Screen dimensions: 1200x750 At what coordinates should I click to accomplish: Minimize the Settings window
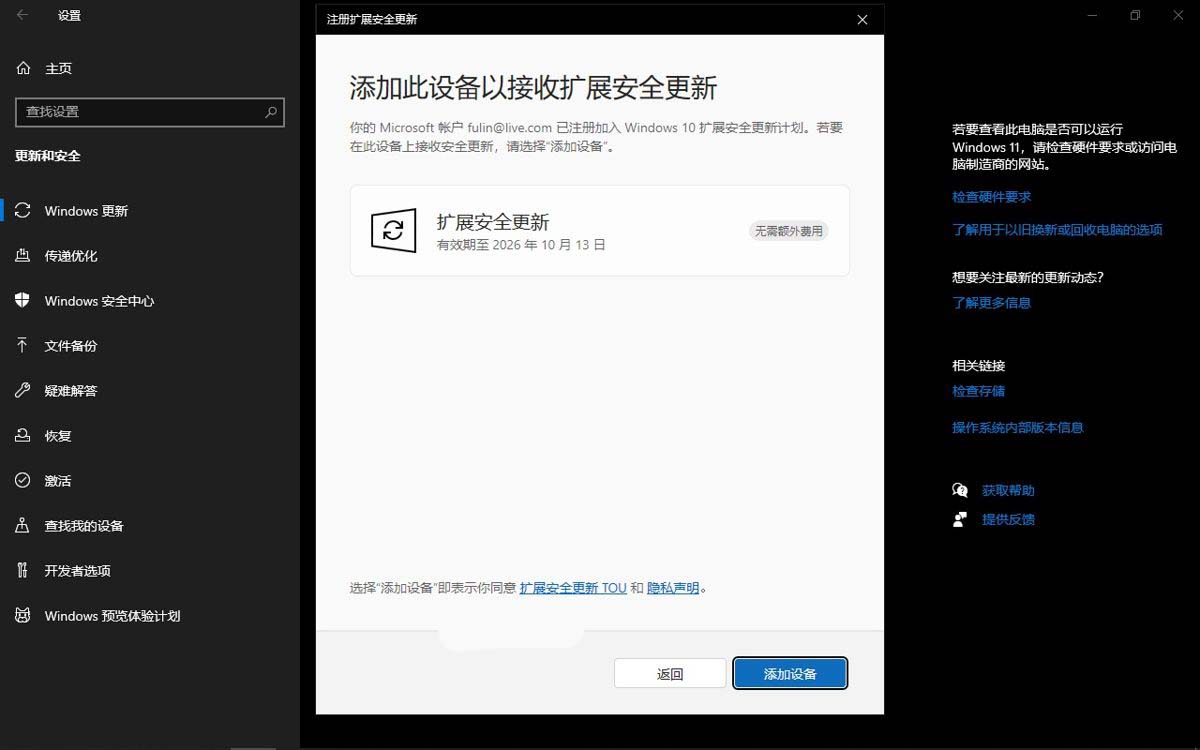1090,15
